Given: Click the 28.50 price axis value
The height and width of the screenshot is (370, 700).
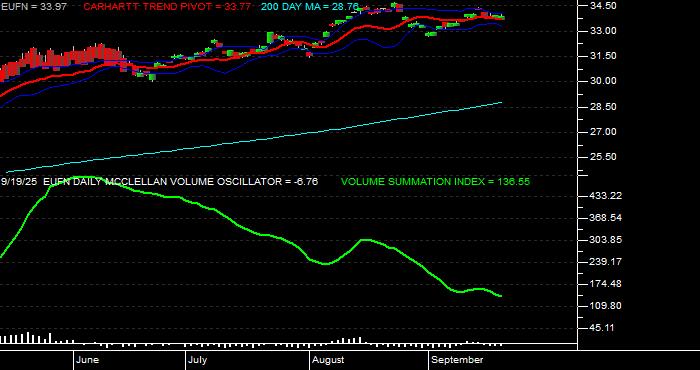Looking at the screenshot, I should [604, 107].
